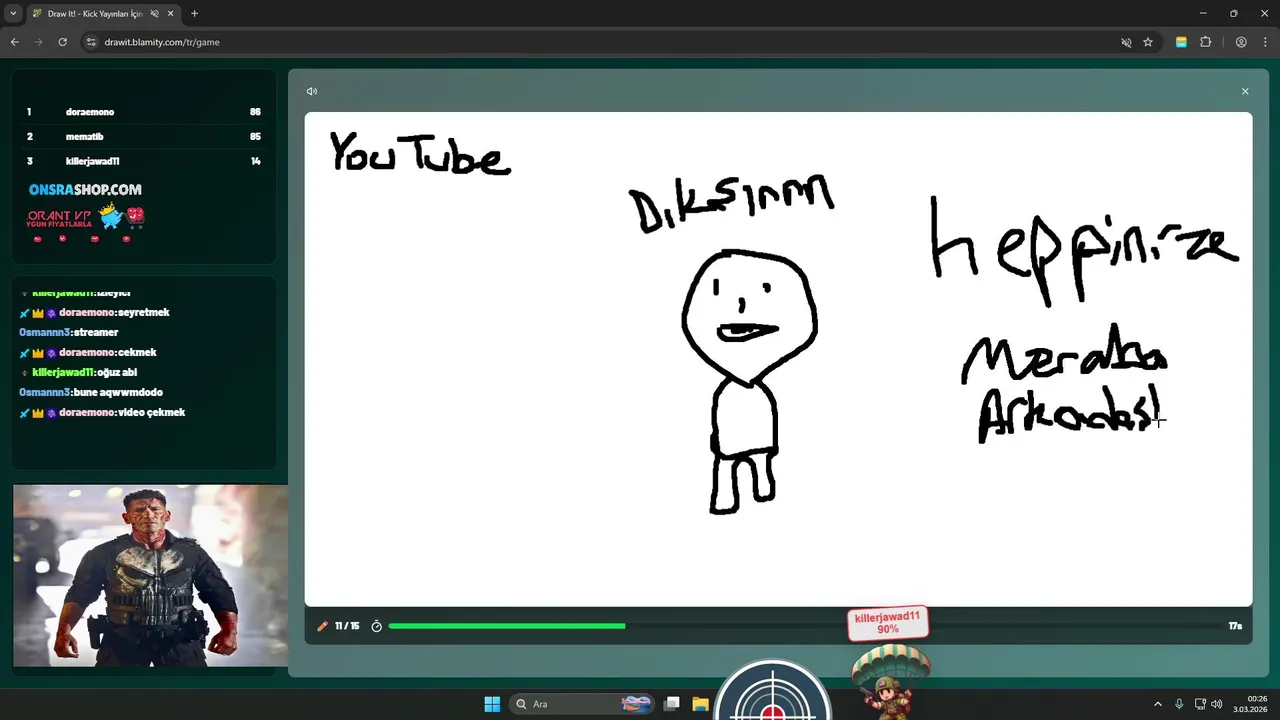Viewport: 1280px width, 720px height.
Task: Click mematib's score 85
Action: tap(255, 136)
